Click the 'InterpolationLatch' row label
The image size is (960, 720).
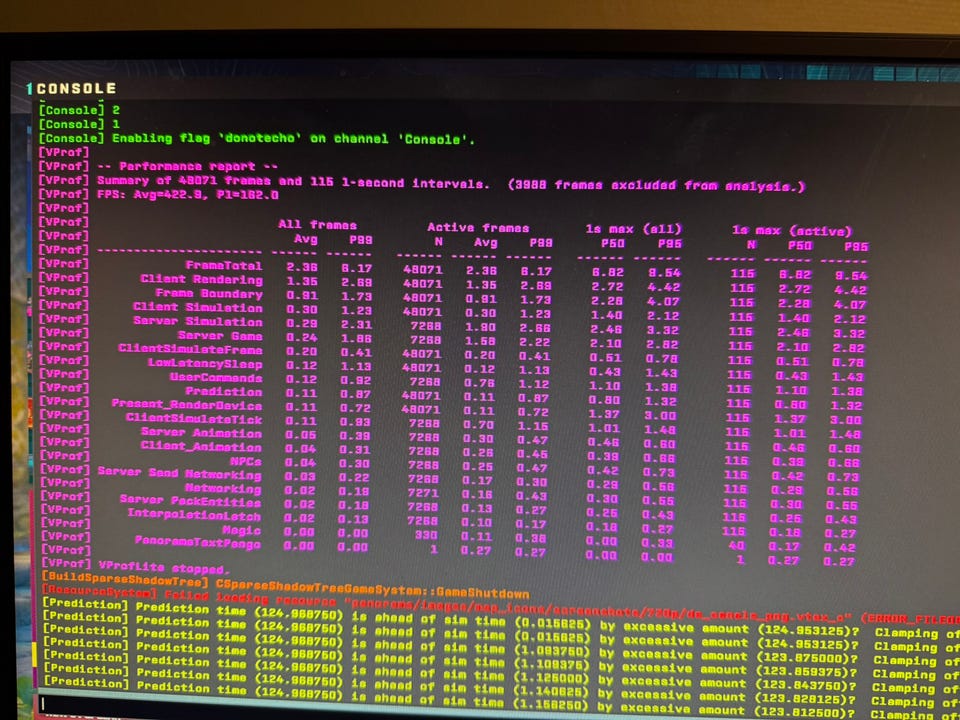pos(194,515)
